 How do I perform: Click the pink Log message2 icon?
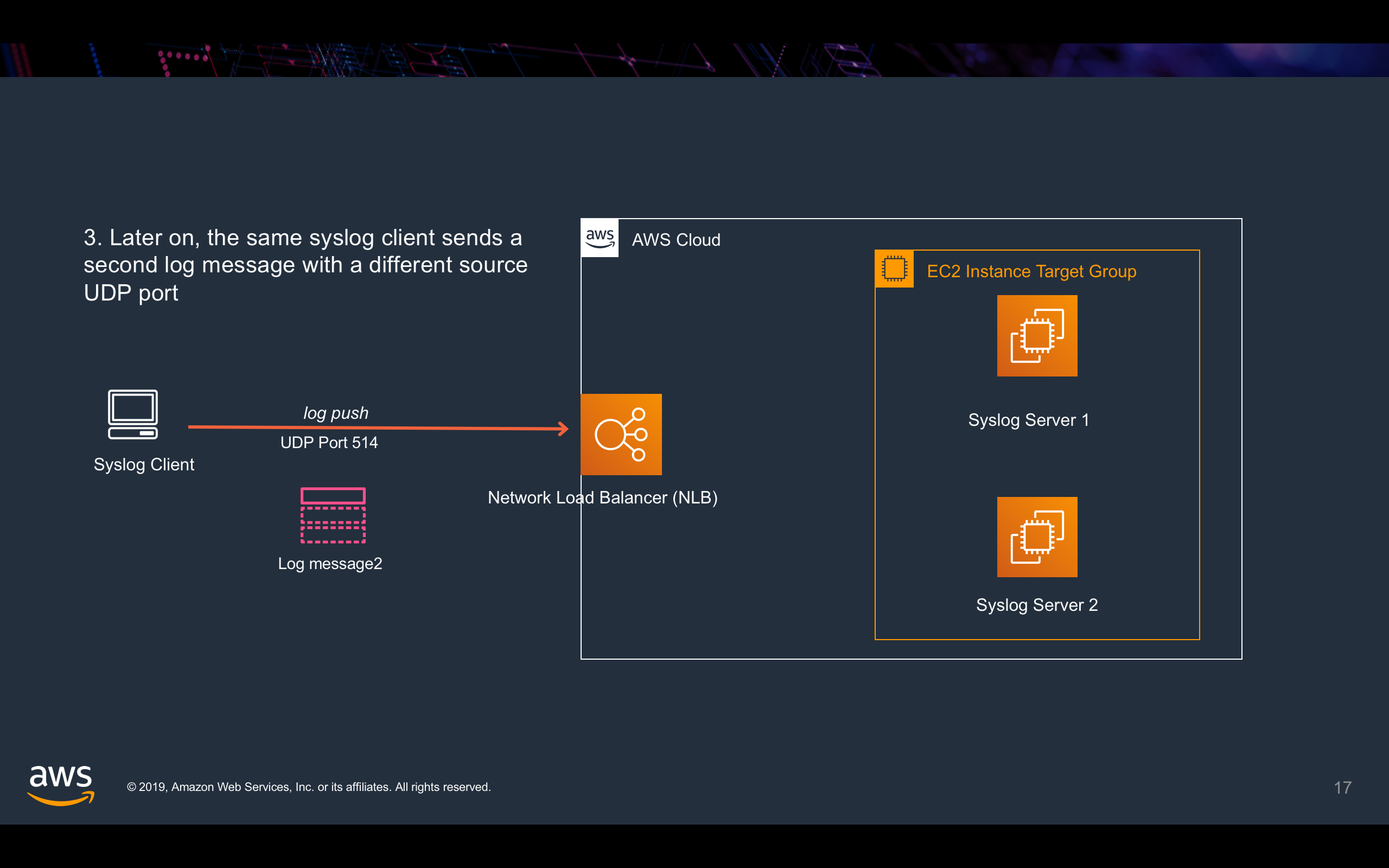click(333, 515)
